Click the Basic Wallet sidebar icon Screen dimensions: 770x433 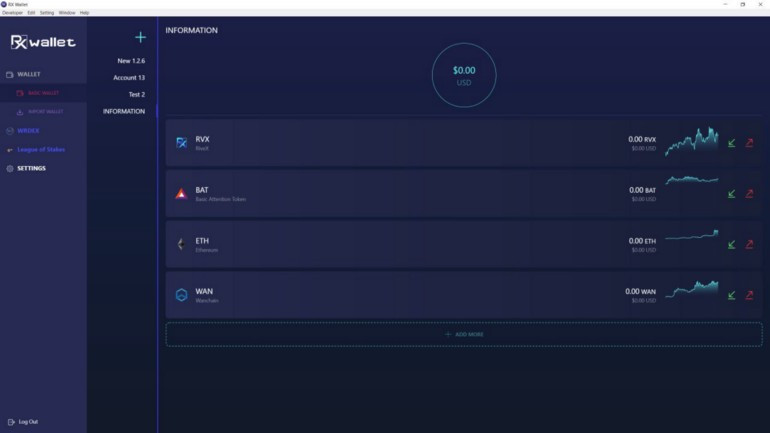point(20,93)
